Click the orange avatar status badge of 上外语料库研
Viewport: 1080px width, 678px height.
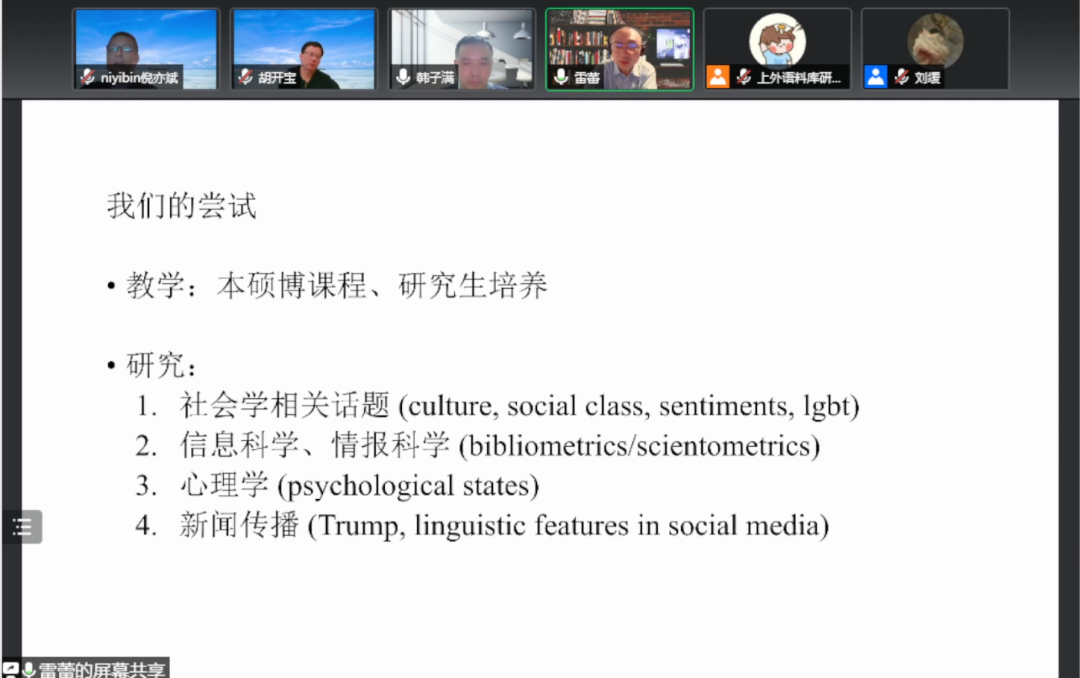pyautogui.click(x=720, y=76)
